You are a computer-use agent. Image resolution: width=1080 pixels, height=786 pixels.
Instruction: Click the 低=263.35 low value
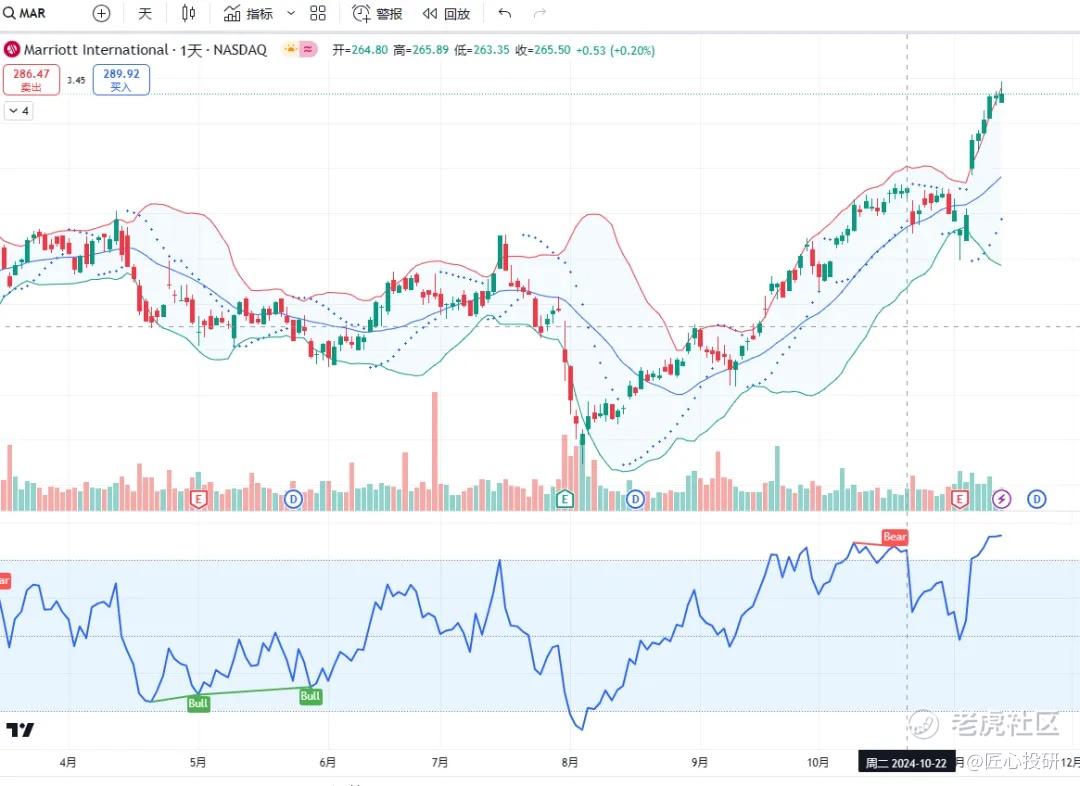pyautogui.click(x=482, y=50)
